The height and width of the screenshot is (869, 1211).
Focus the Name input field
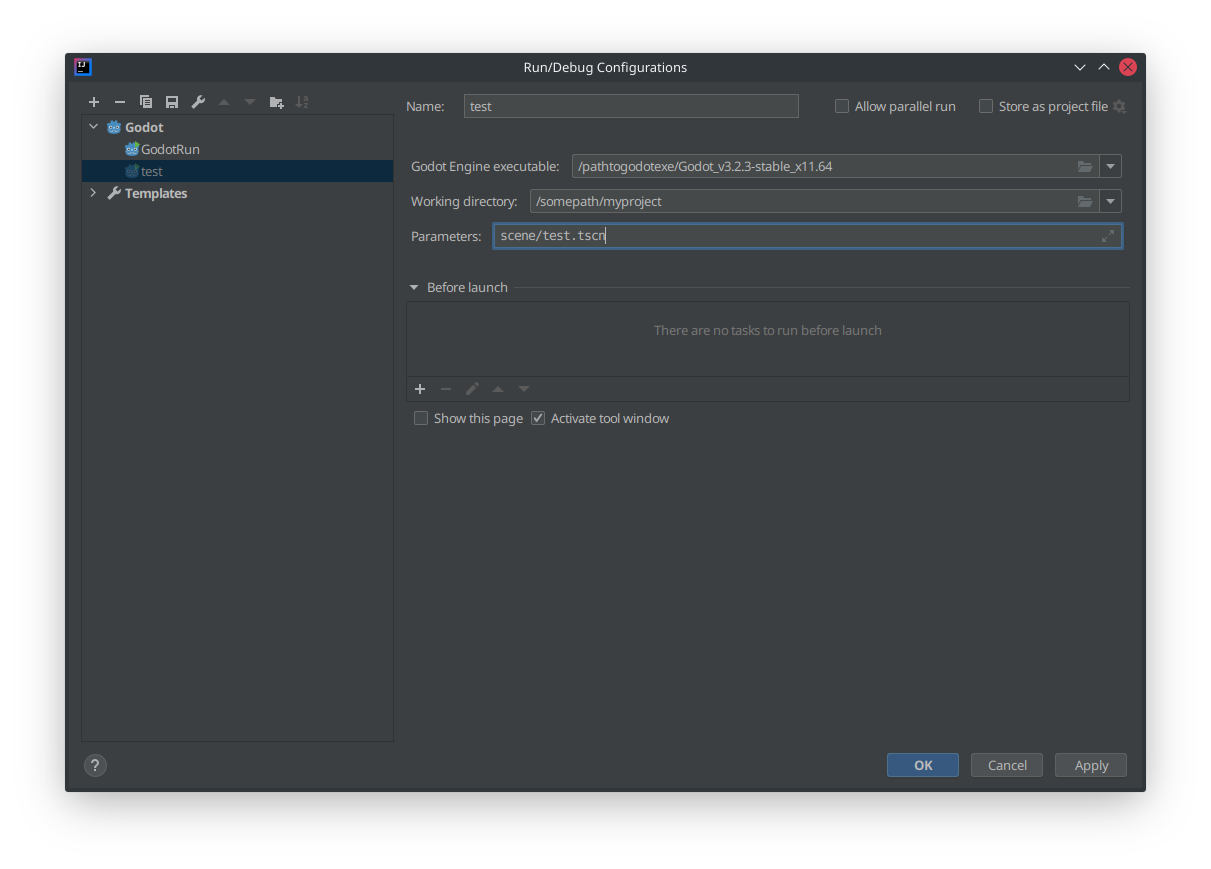tap(631, 106)
